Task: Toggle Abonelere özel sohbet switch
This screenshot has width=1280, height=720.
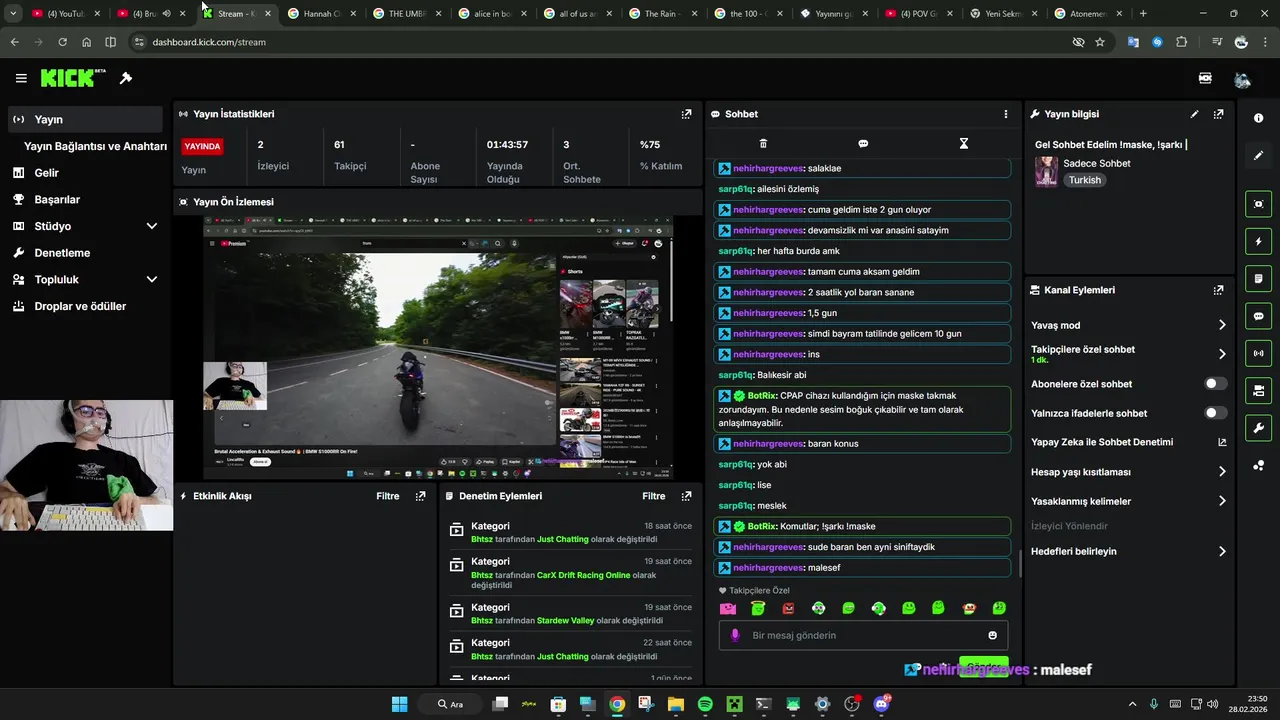Action: 1215,384
